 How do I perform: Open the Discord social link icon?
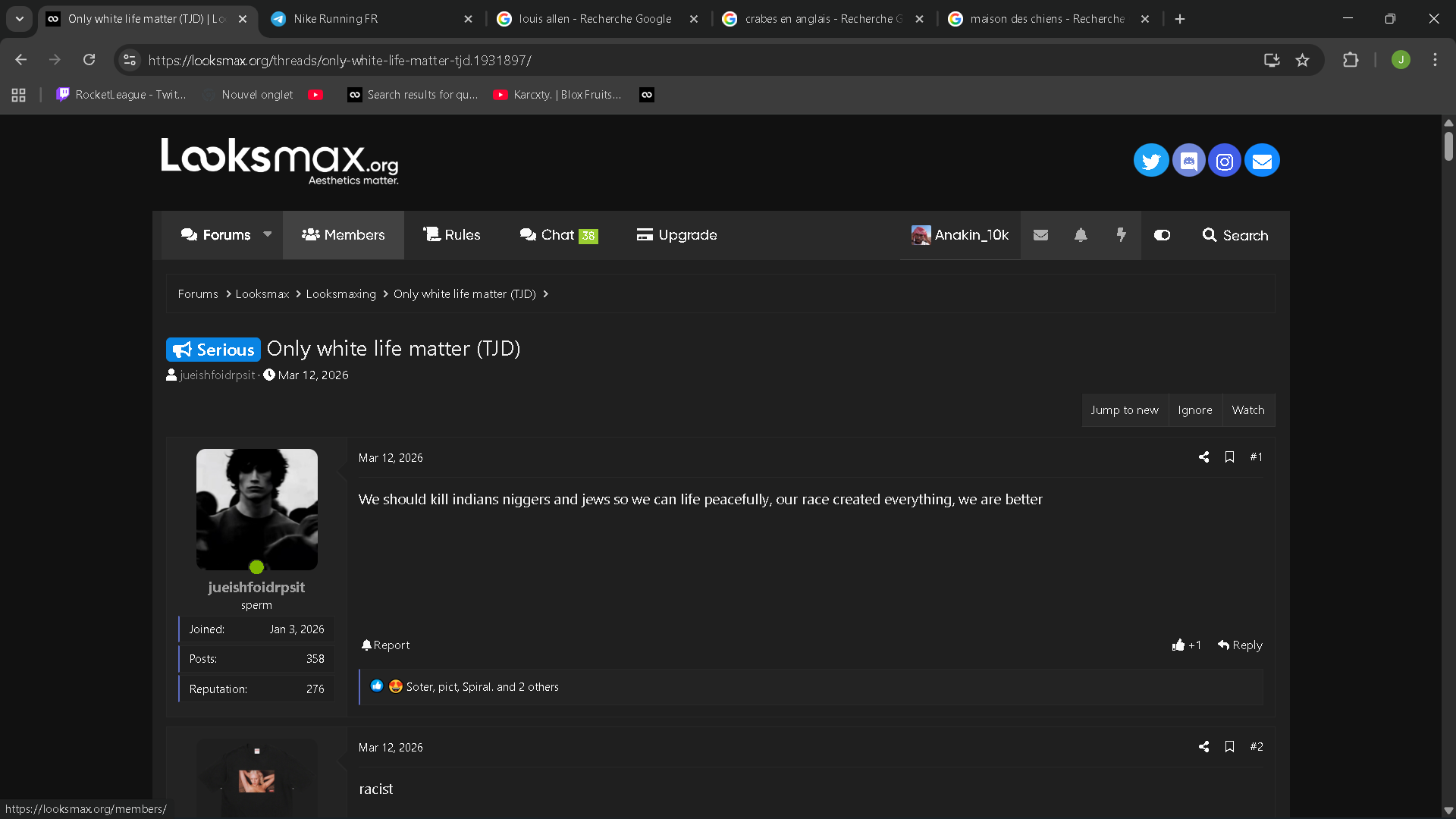pyautogui.click(x=1188, y=161)
